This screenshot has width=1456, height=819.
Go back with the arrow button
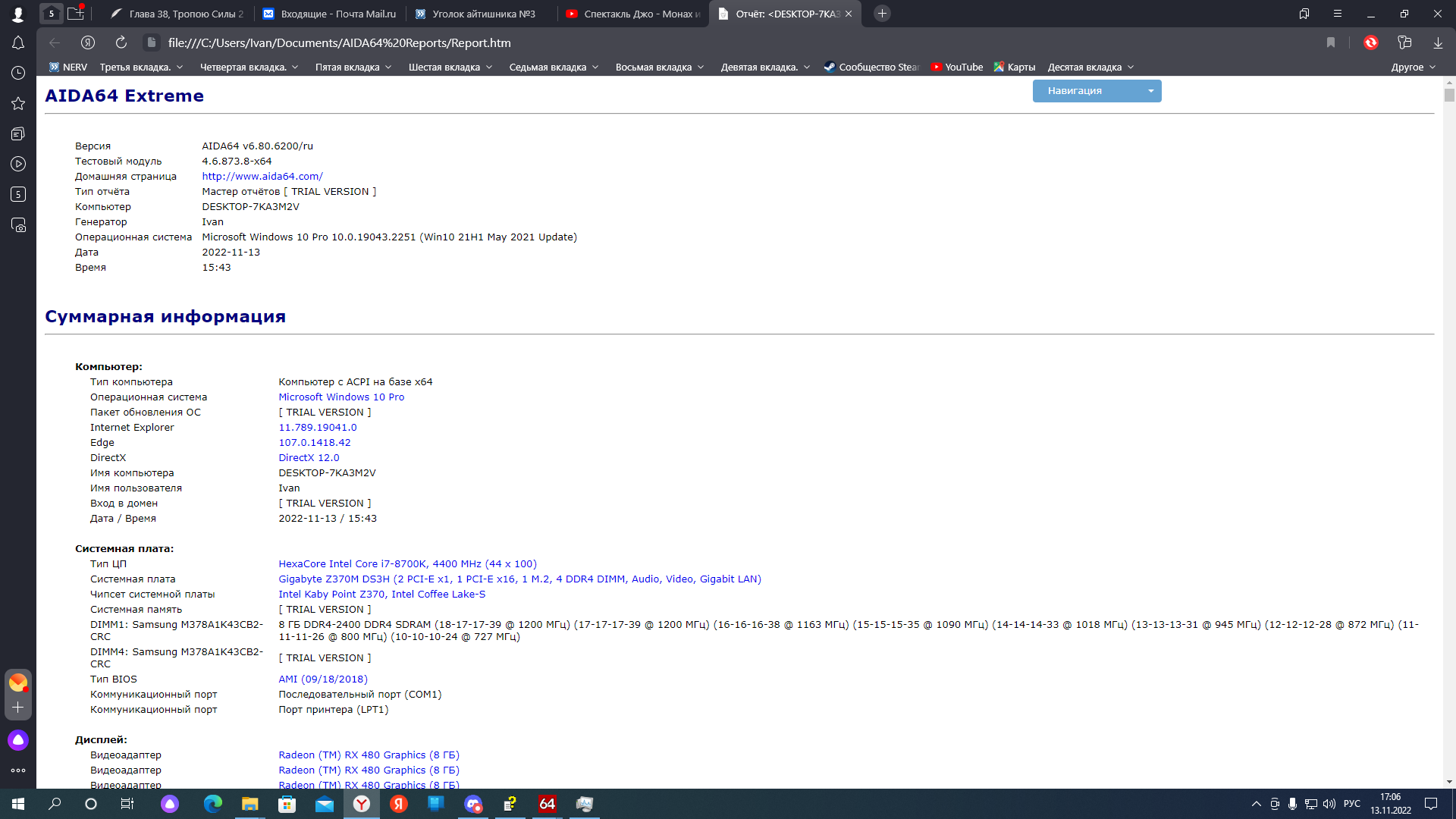[x=55, y=43]
